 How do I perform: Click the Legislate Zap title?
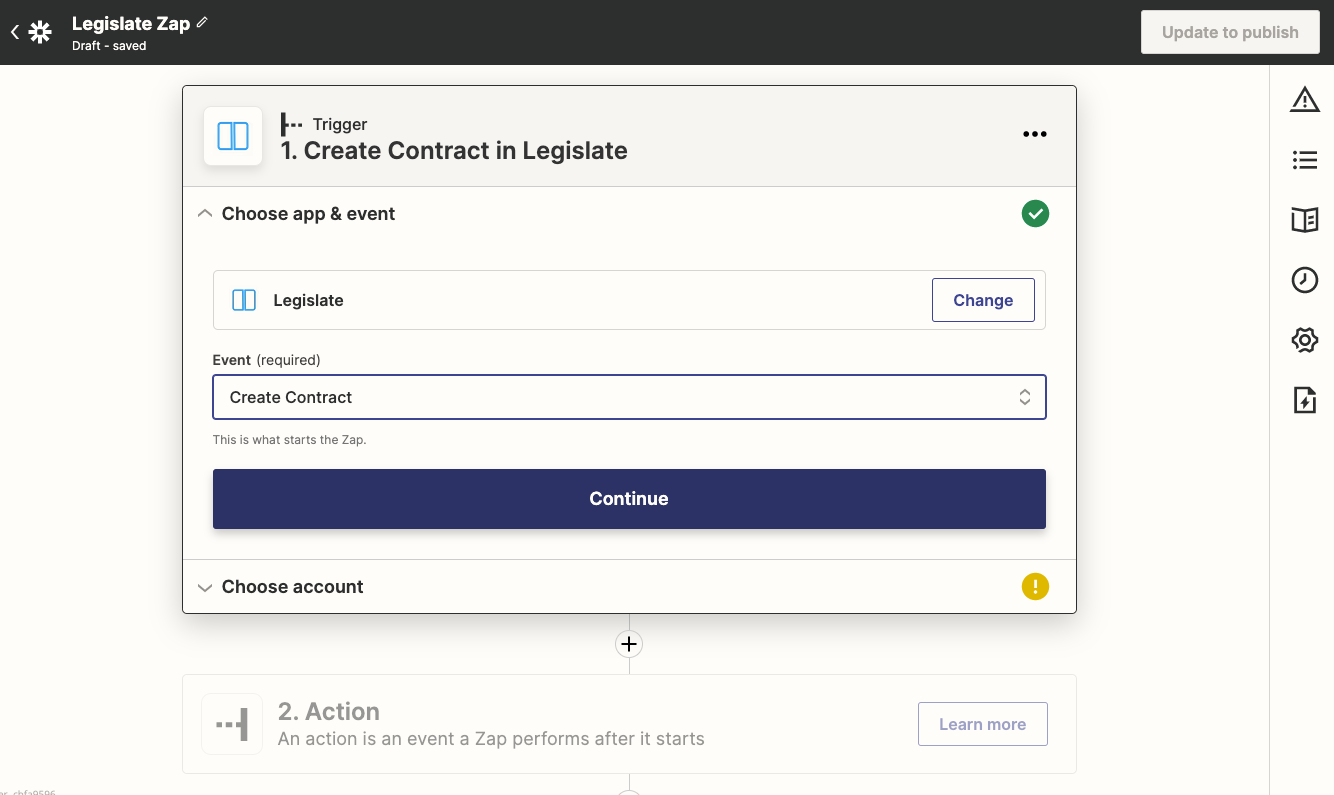[131, 23]
